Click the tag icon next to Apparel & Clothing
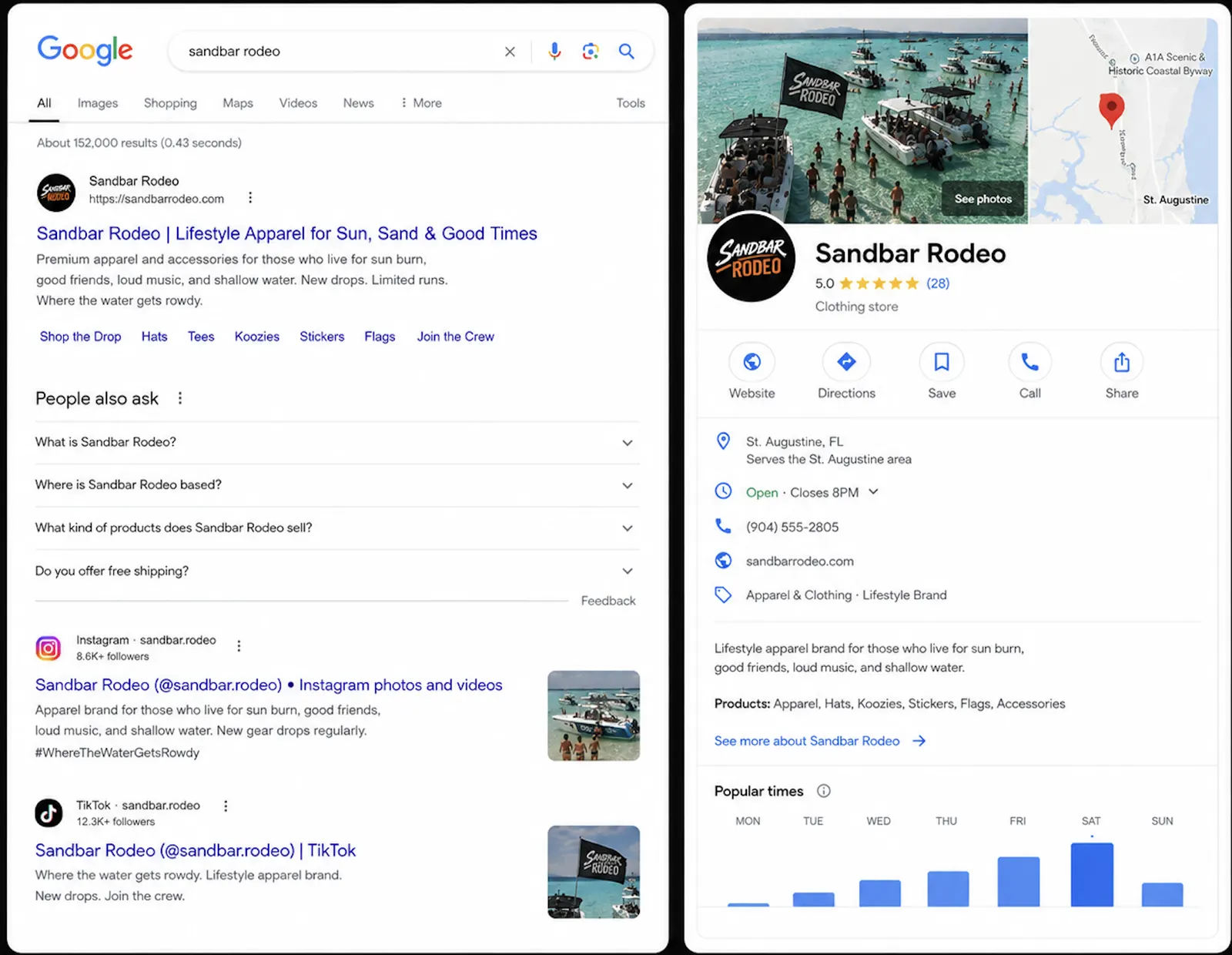Viewport: 1232px width, 955px height. (723, 595)
